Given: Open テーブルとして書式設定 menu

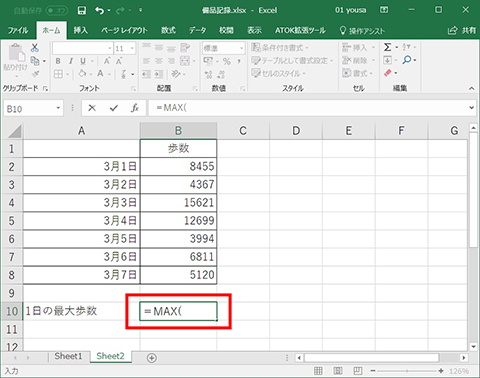Looking at the screenshot, I should (x=292, y=61).
